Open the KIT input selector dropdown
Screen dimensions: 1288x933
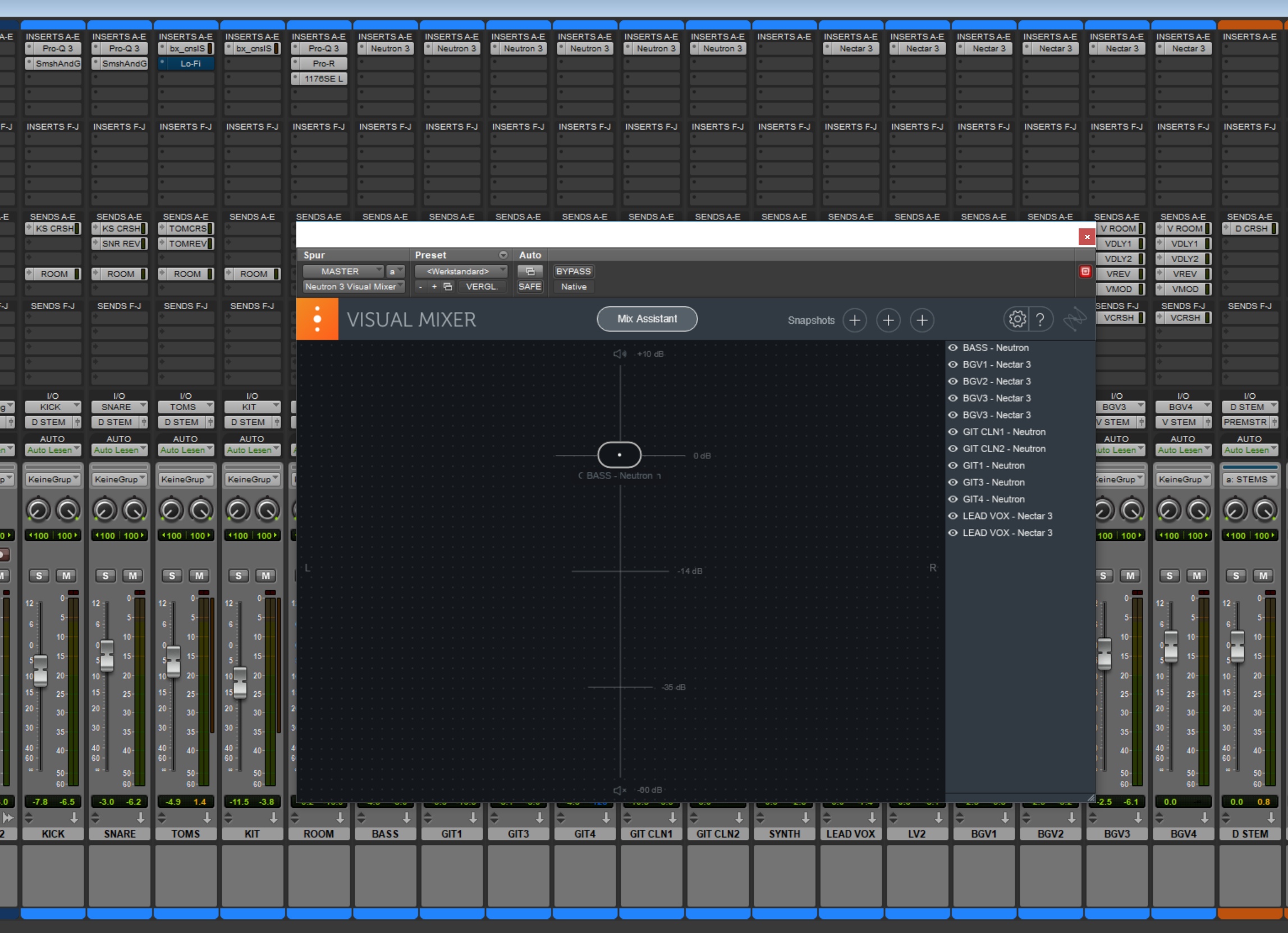coord(252,407)
